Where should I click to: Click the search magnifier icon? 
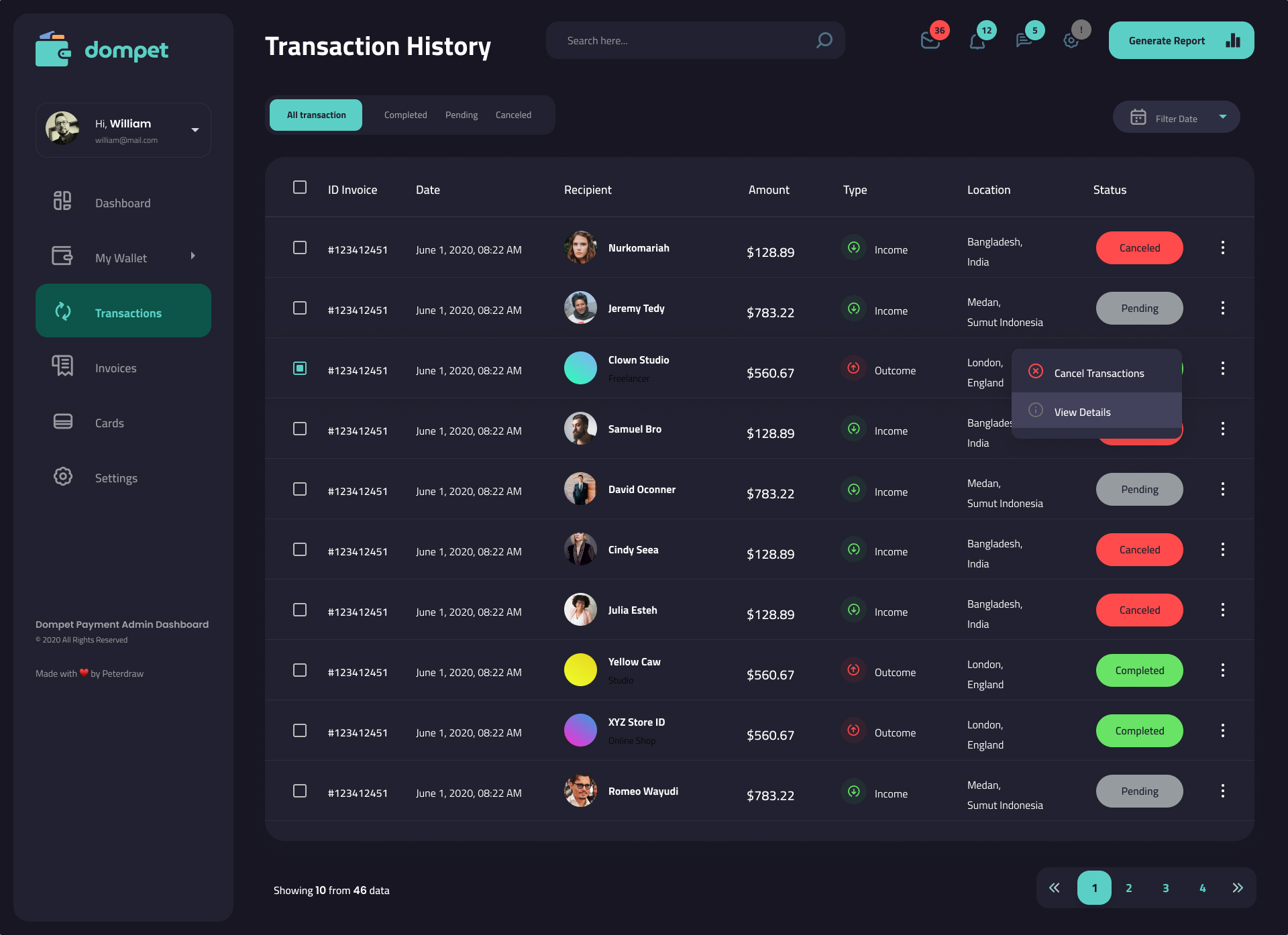[x=824, y=40]
